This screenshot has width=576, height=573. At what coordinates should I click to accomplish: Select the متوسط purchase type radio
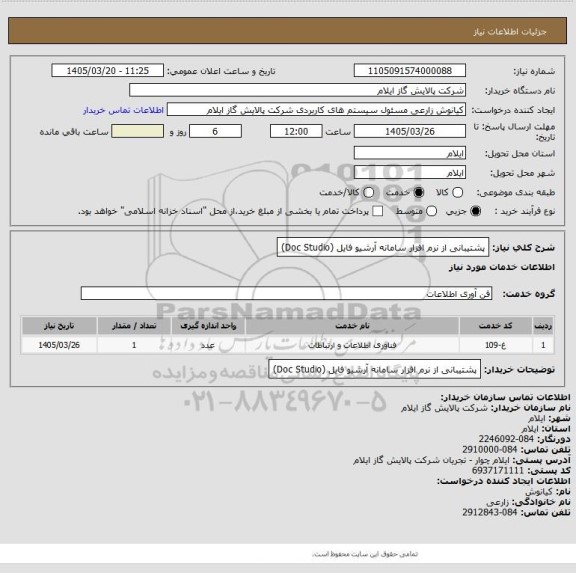click(x=431, y=211)
